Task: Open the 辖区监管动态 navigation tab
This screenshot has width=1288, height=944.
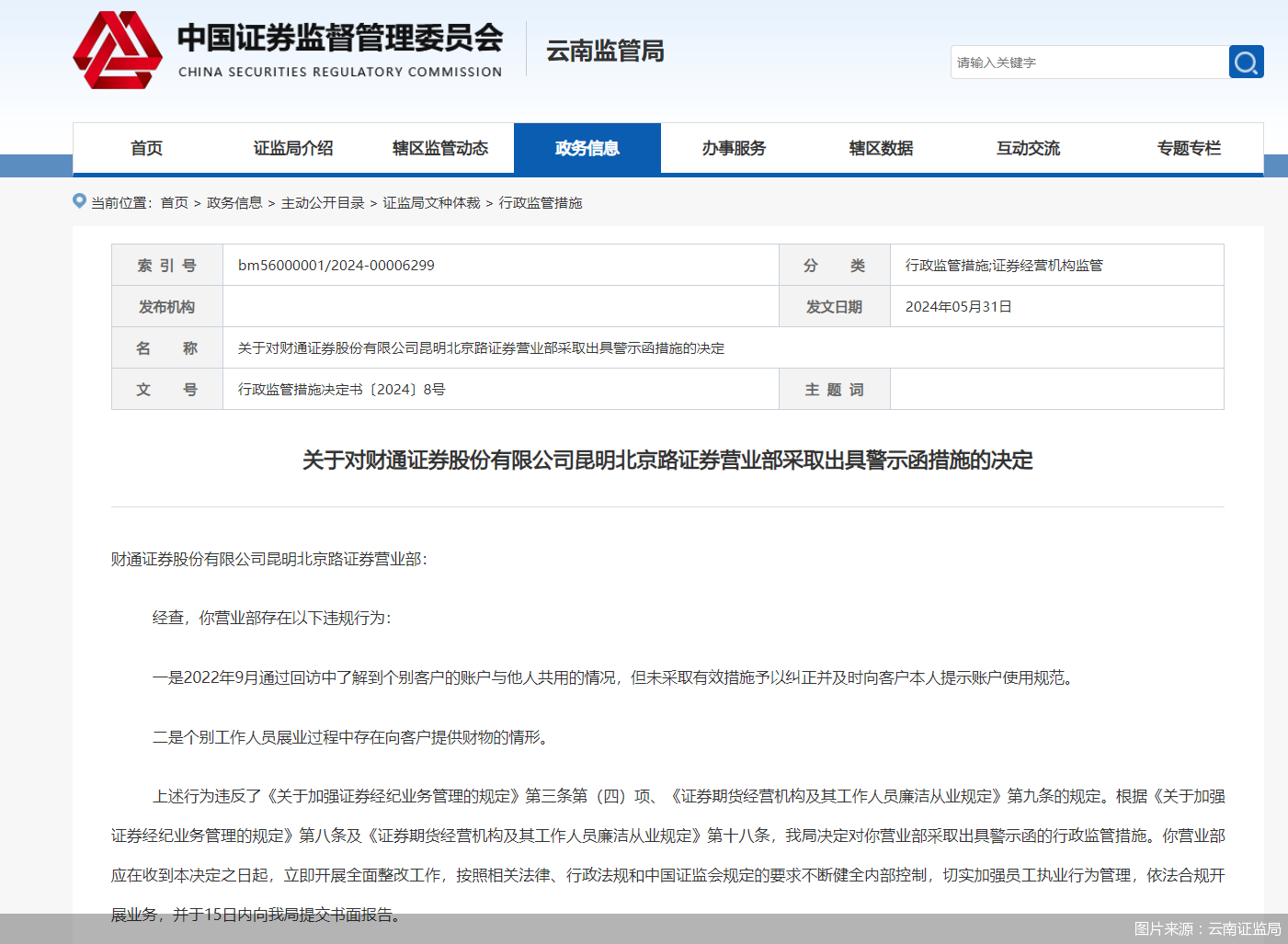Action: click(x=440, y=148)
